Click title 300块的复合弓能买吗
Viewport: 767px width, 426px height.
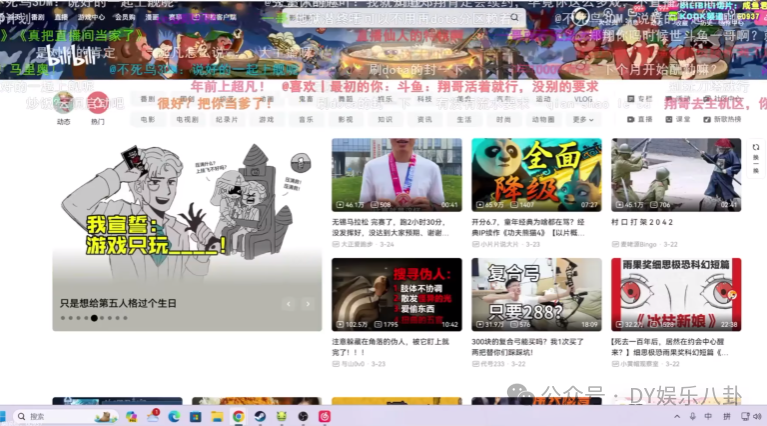tap(527, 347)
